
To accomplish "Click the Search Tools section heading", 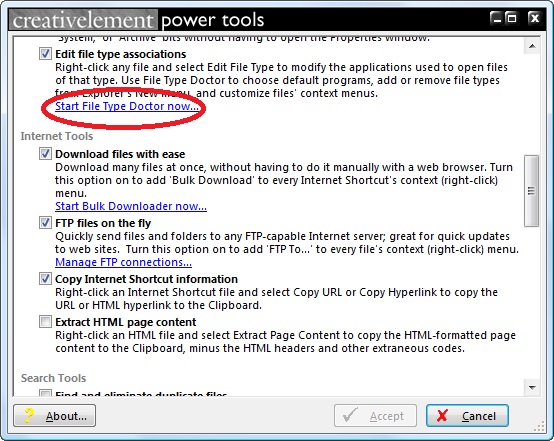I will pyautogui.click(x=53, y=378).
